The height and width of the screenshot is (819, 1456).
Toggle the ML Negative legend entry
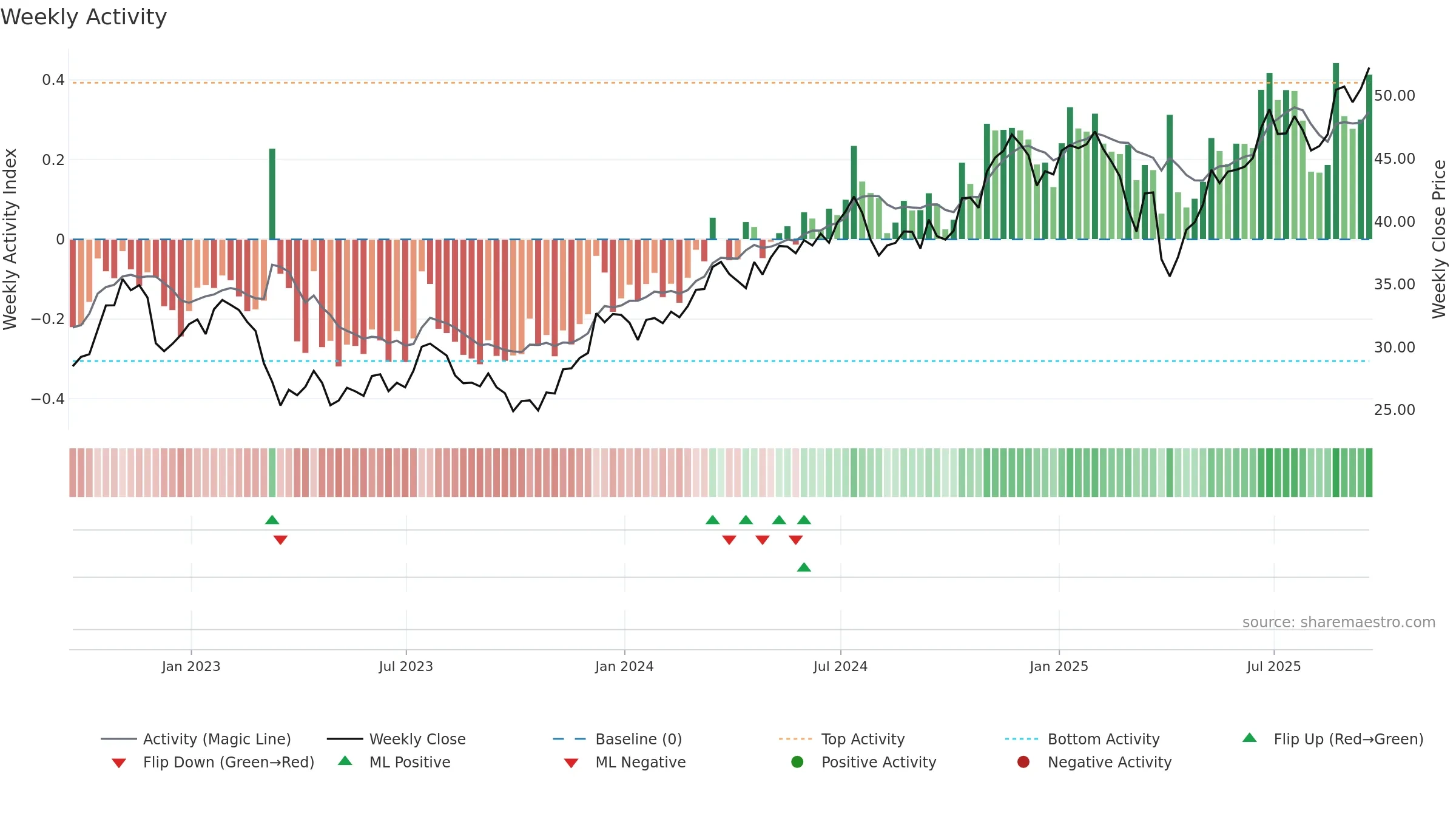pos(625,762)
